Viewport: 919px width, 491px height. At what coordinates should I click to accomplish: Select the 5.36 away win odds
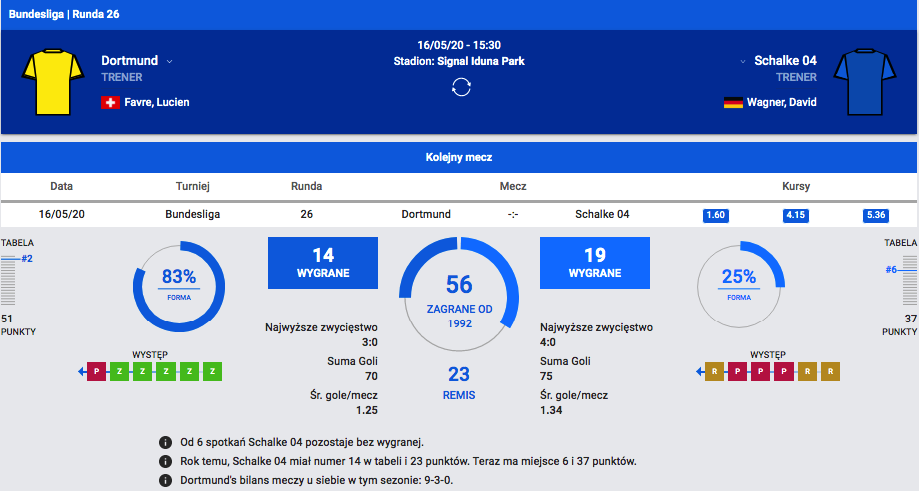(876, 215)
